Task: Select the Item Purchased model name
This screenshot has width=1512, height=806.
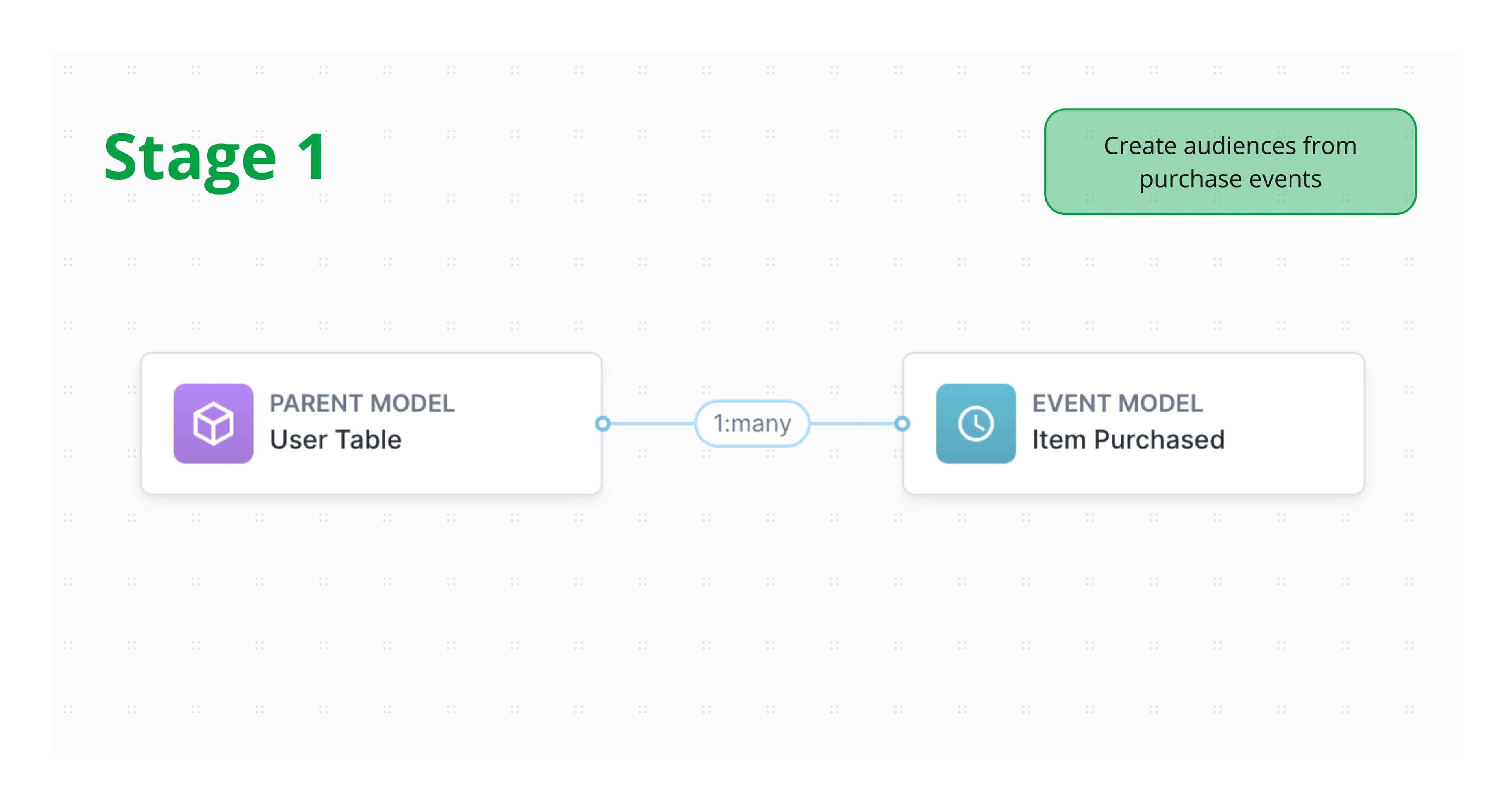Action: click(1128, 440)
